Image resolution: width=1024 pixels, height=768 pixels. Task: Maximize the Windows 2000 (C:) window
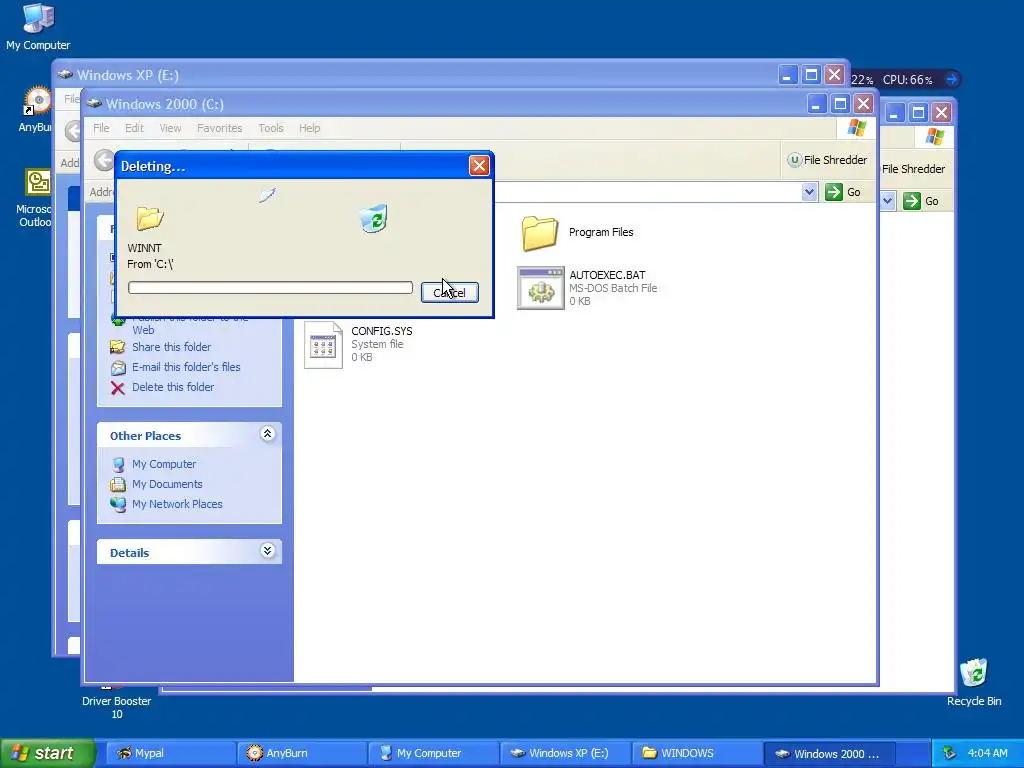click(840, 104)
